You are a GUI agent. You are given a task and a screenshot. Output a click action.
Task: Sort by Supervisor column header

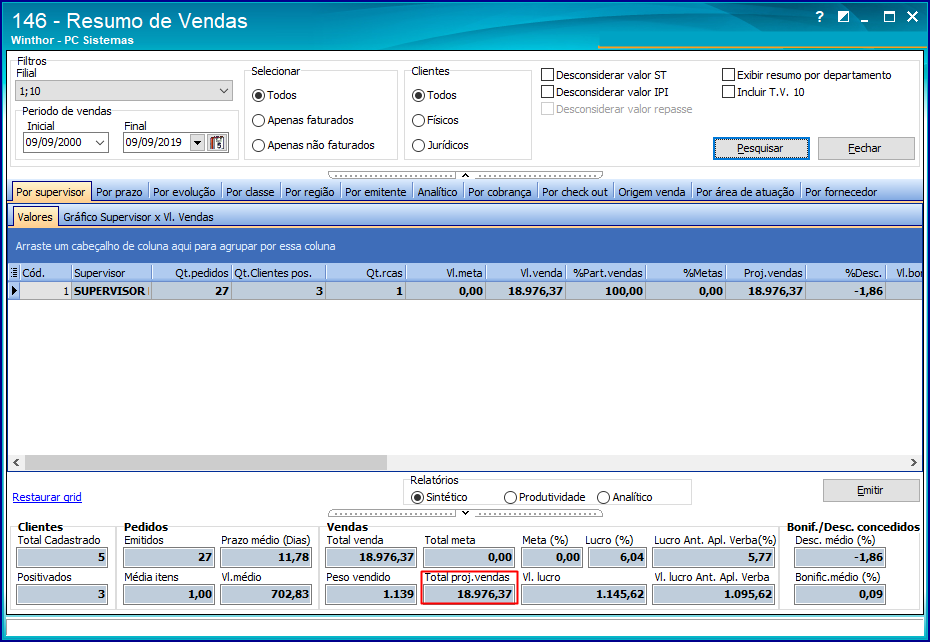point(112,273)
